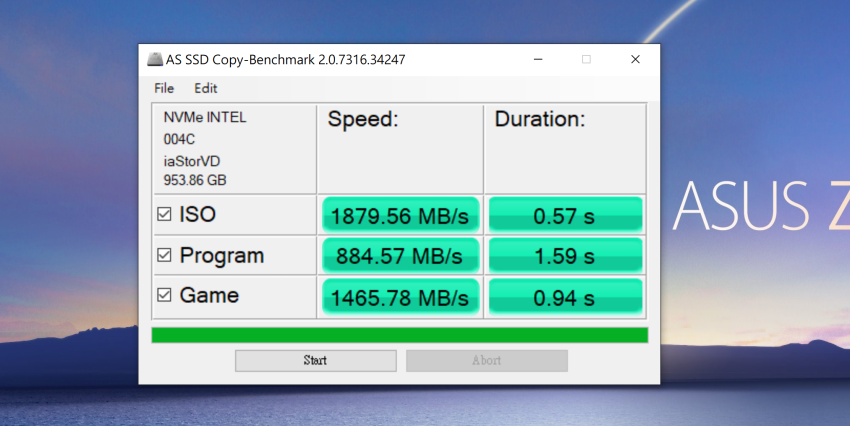
Task: Uncheck the Game checkbox
Action: coord(164,295)
